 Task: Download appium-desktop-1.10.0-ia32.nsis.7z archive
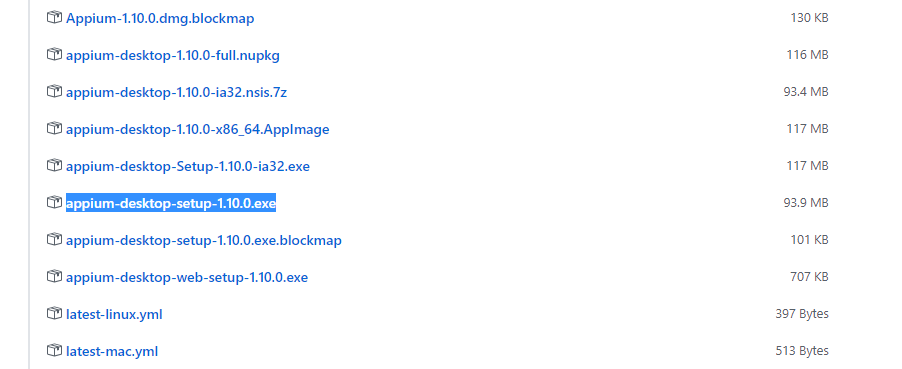click(176, 92)
